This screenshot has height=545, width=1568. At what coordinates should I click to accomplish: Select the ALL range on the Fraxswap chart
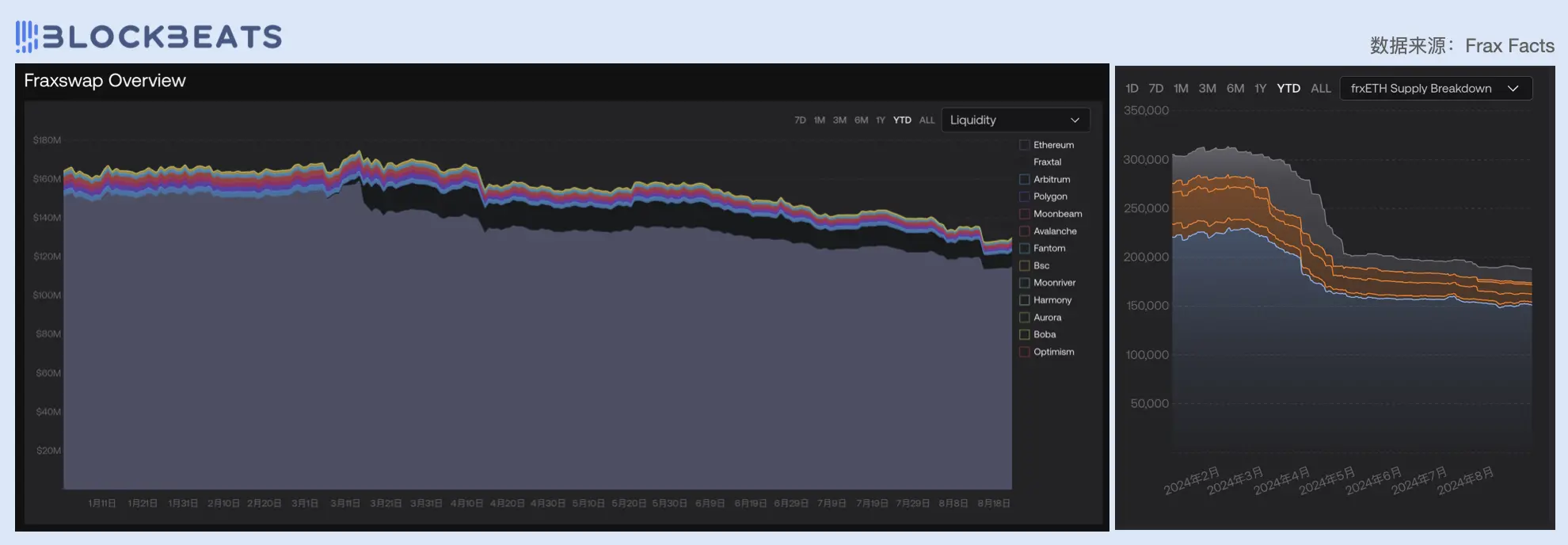tap(927, 120)
